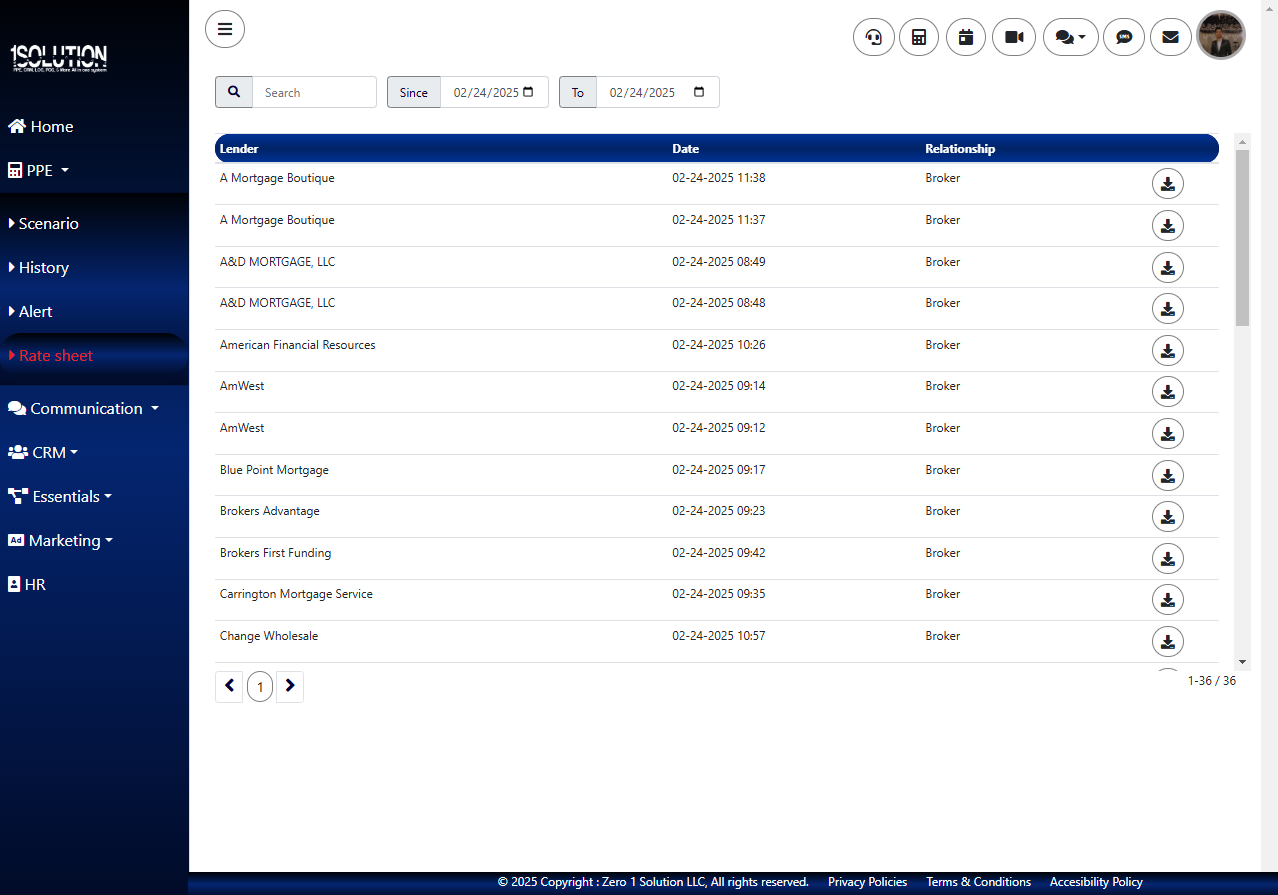Open the calendar icon in top bar
Viewport: 1278px width, 895px height.
[966, 38]
